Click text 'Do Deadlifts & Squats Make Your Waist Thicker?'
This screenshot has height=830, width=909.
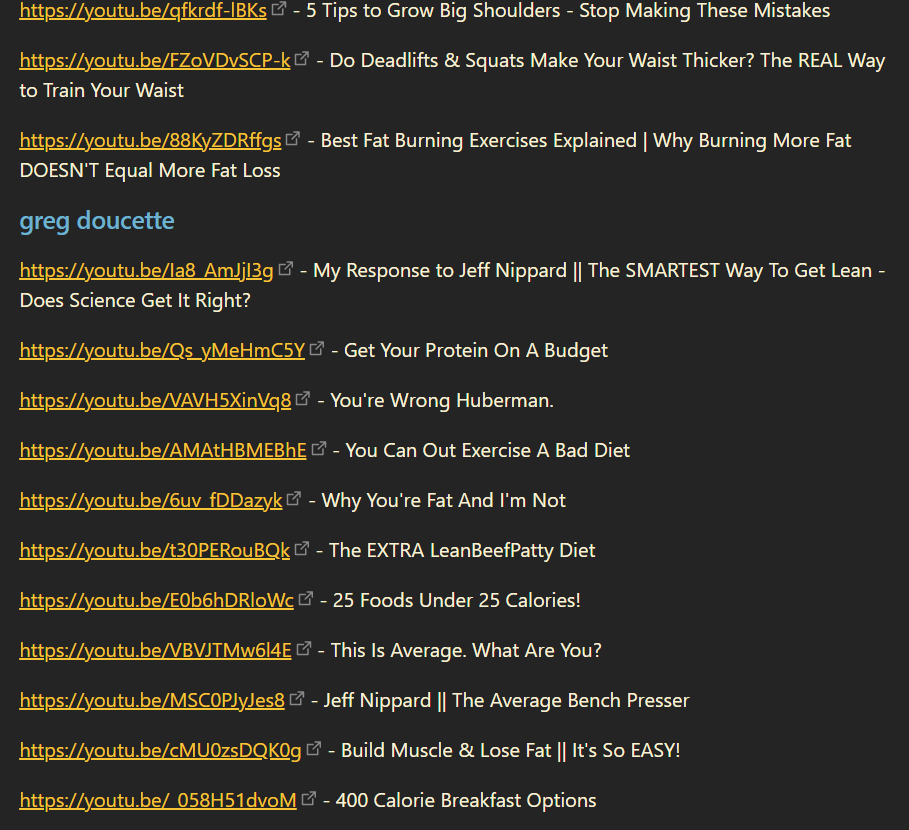coord(542,60)
